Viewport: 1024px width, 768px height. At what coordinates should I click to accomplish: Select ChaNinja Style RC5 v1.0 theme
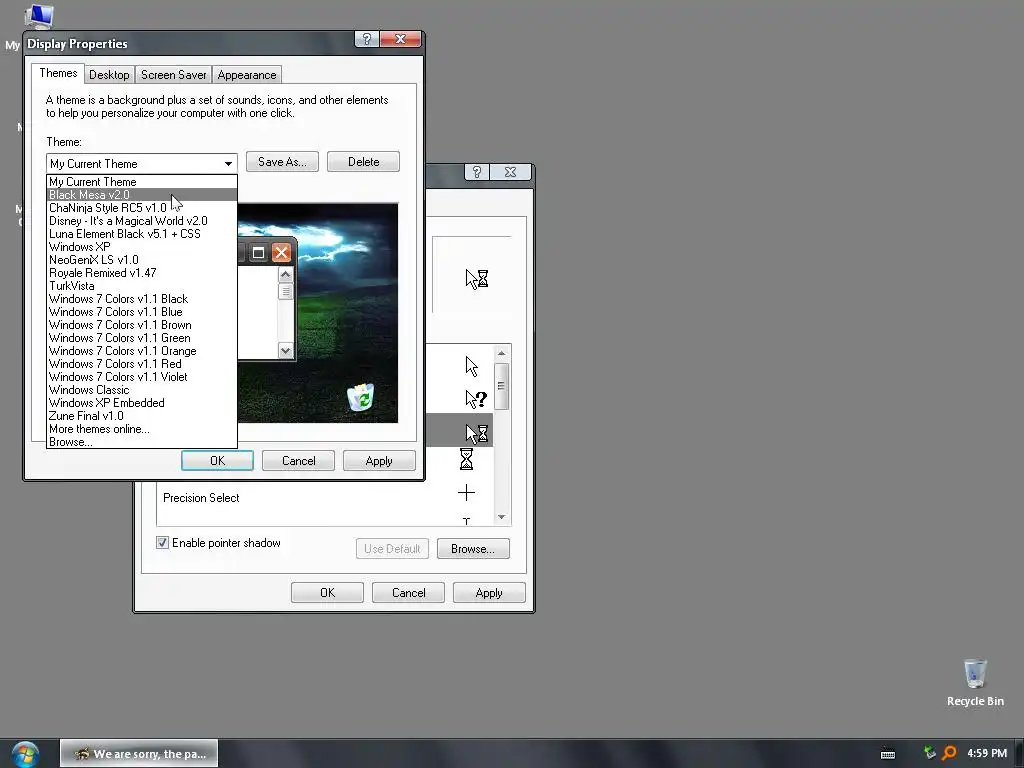(x=142, y=208)
